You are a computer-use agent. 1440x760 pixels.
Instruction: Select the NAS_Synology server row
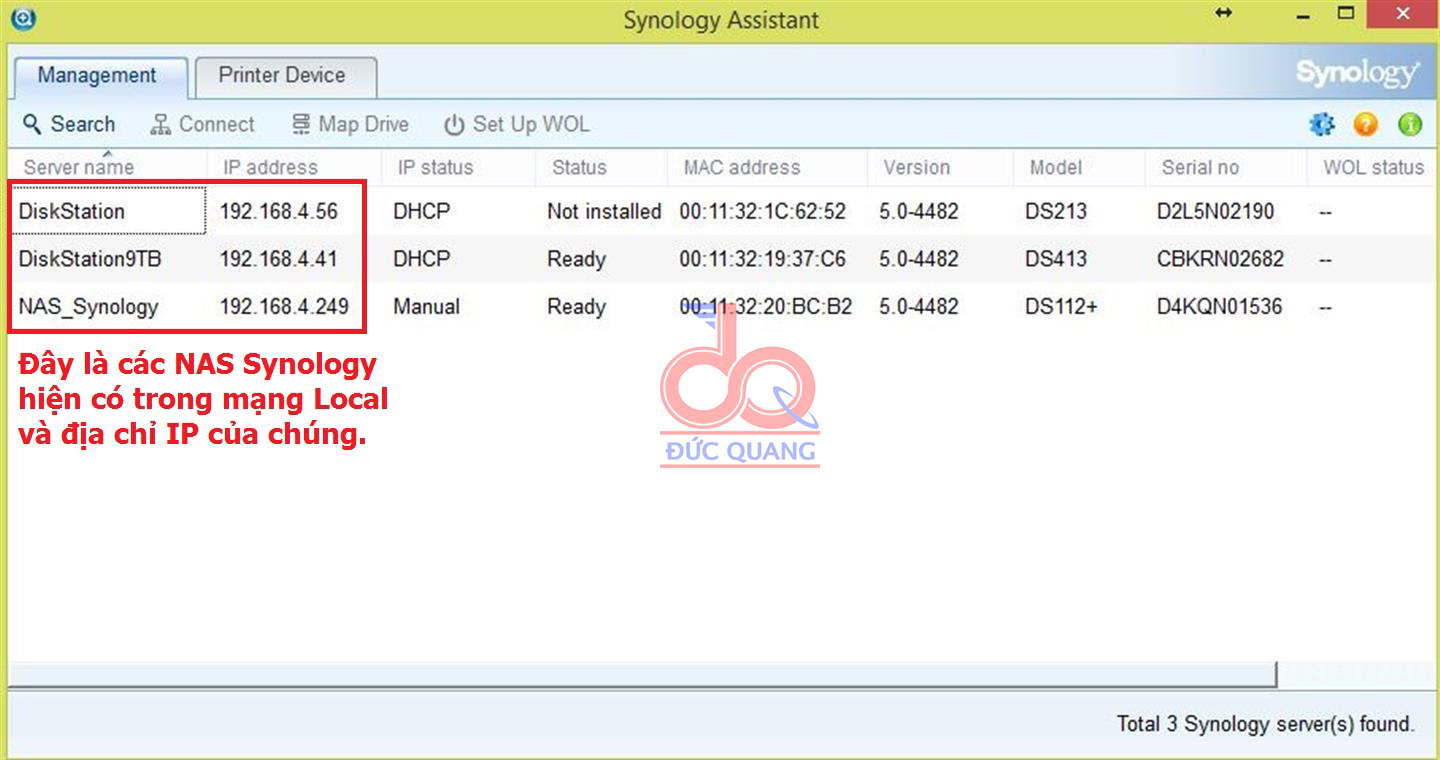(x=720, y=307)
